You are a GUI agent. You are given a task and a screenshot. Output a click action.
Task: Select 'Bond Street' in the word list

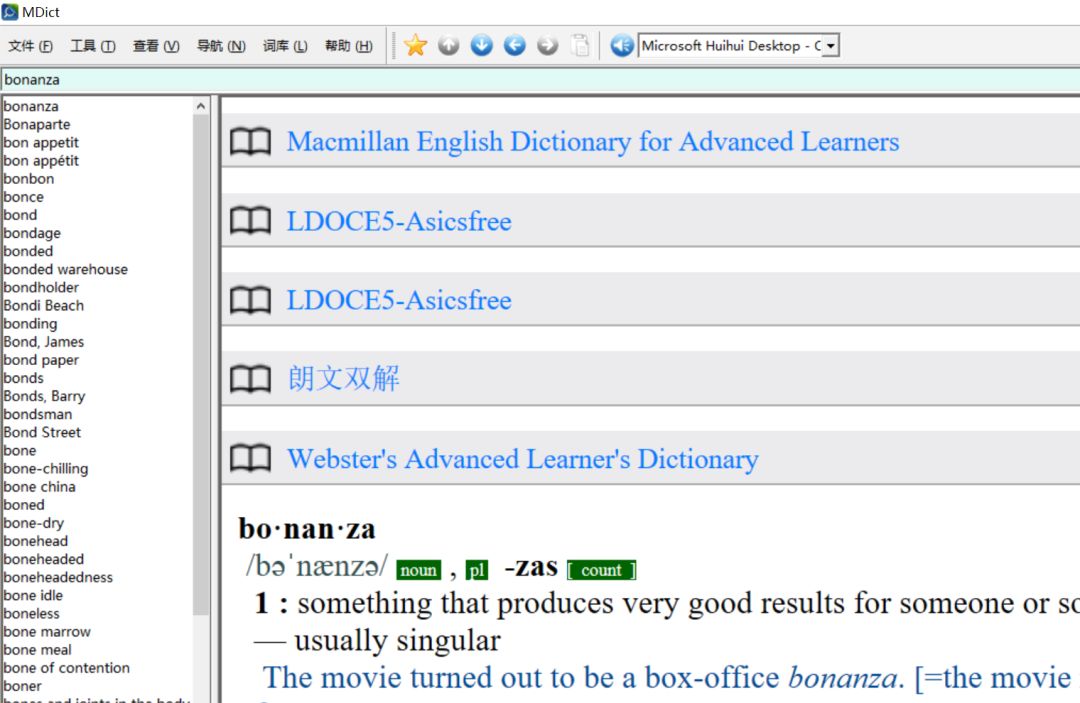[42, 432]
